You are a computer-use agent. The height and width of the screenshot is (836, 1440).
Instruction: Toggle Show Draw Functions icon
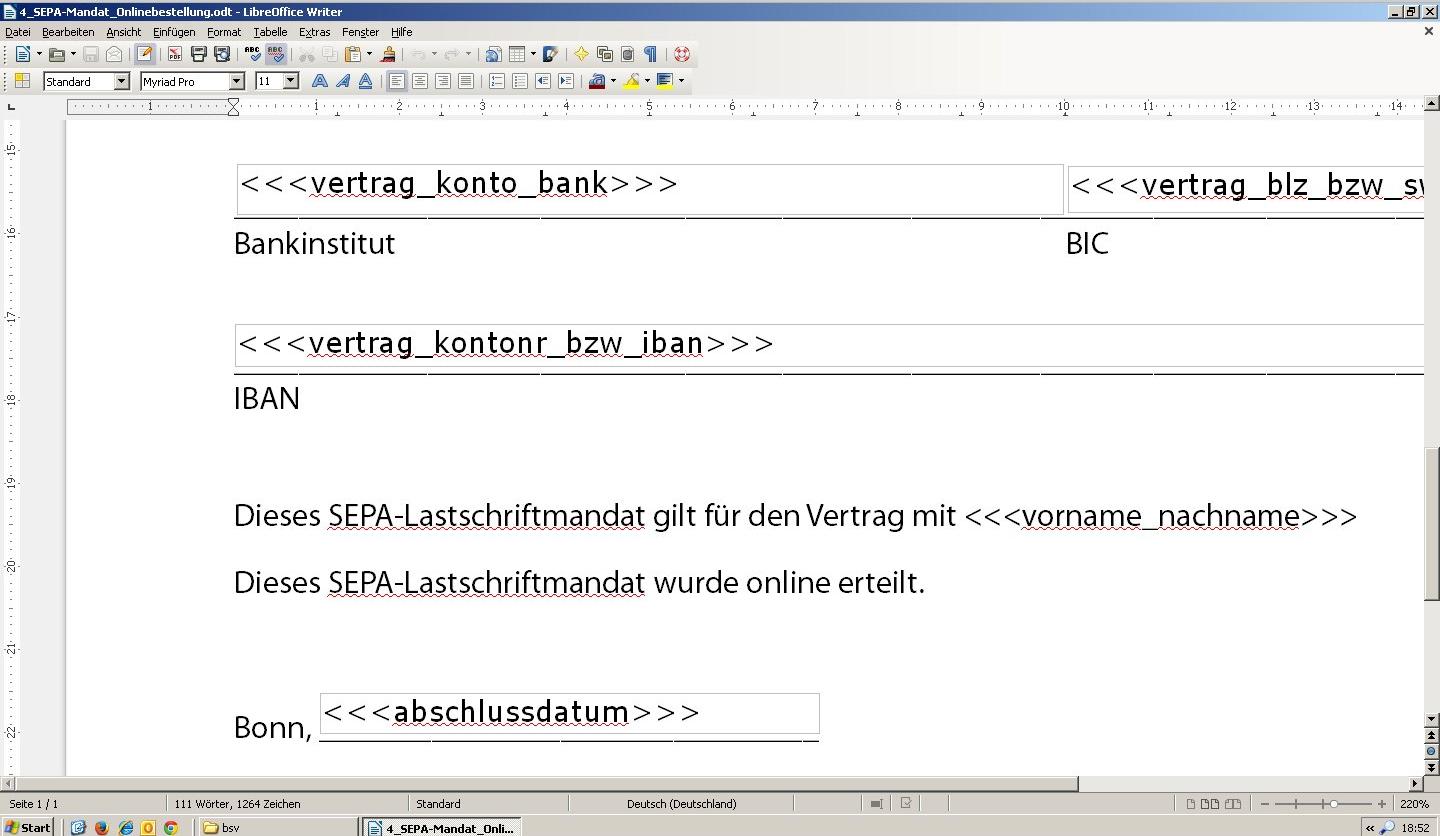[x=550, y=54]
